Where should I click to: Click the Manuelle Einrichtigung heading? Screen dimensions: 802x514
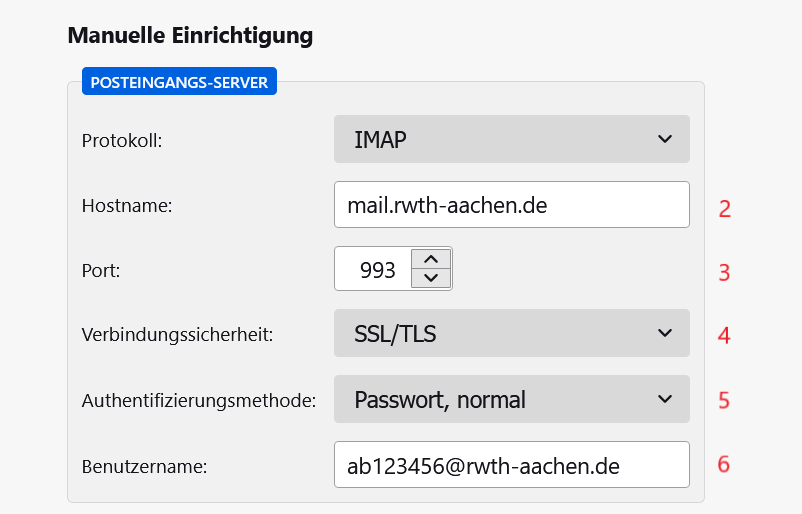(x=190, y=36)
